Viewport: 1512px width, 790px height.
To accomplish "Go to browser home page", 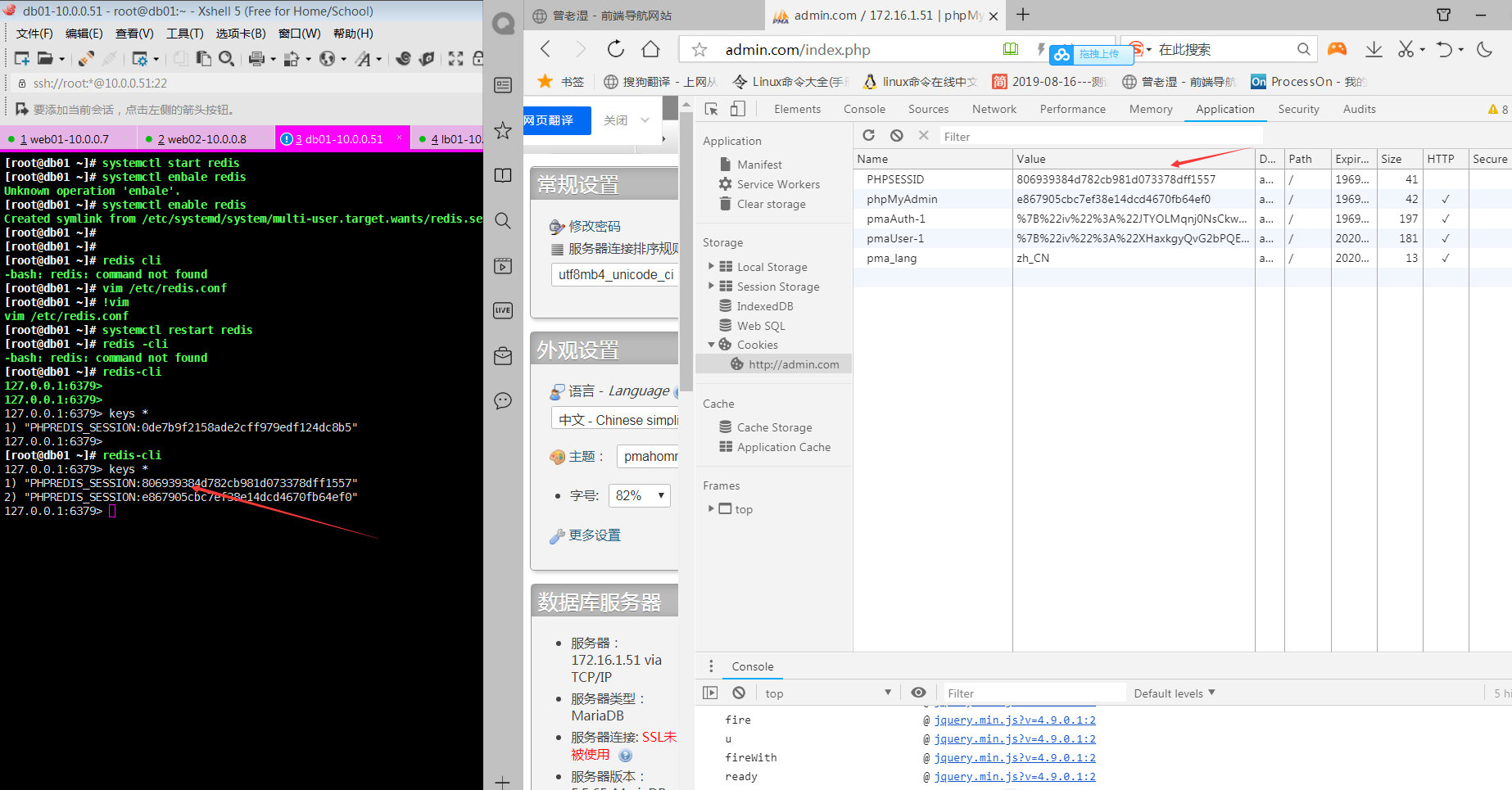I will coord(650,49).
